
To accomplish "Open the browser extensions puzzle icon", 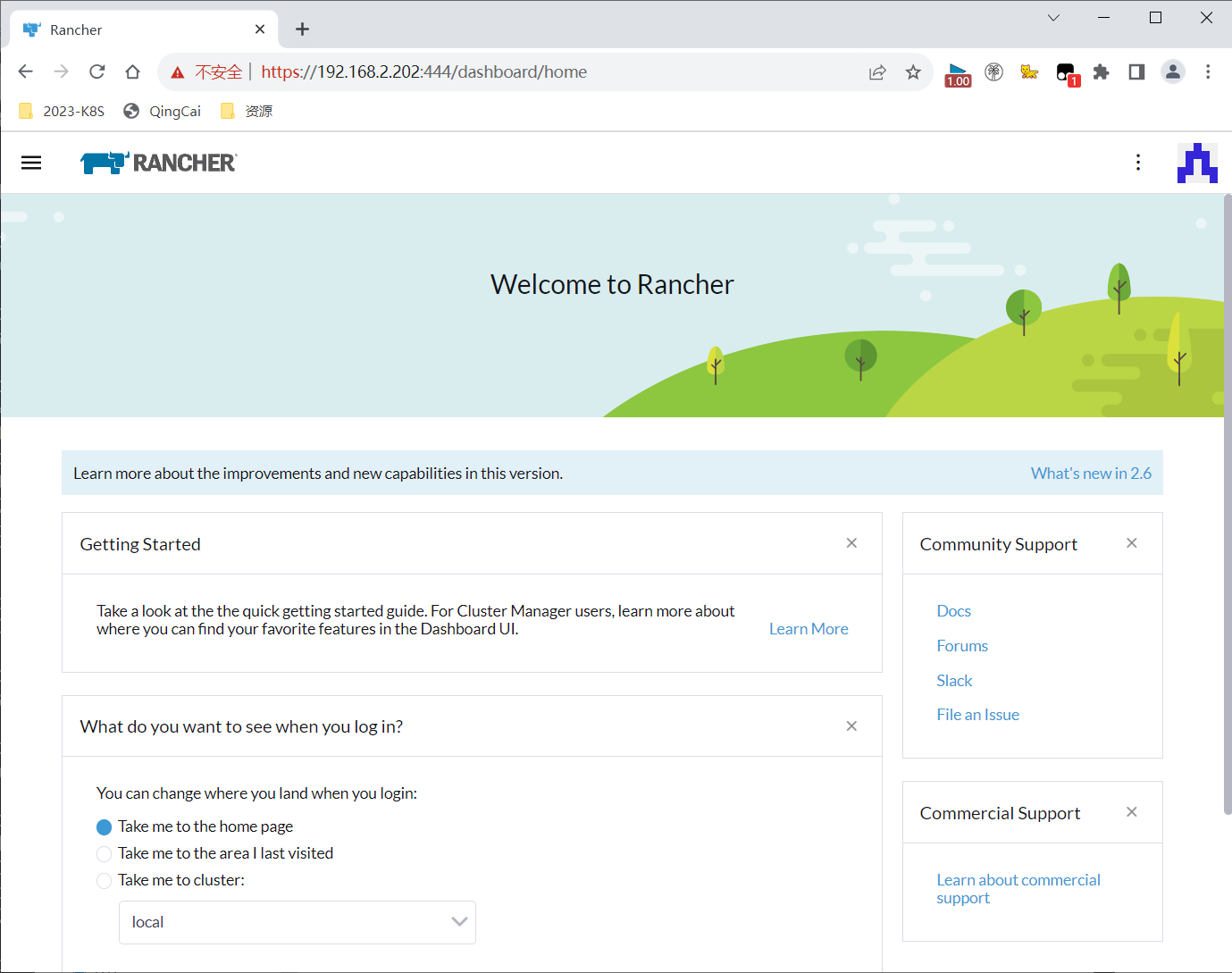I will coord(1101,72).
